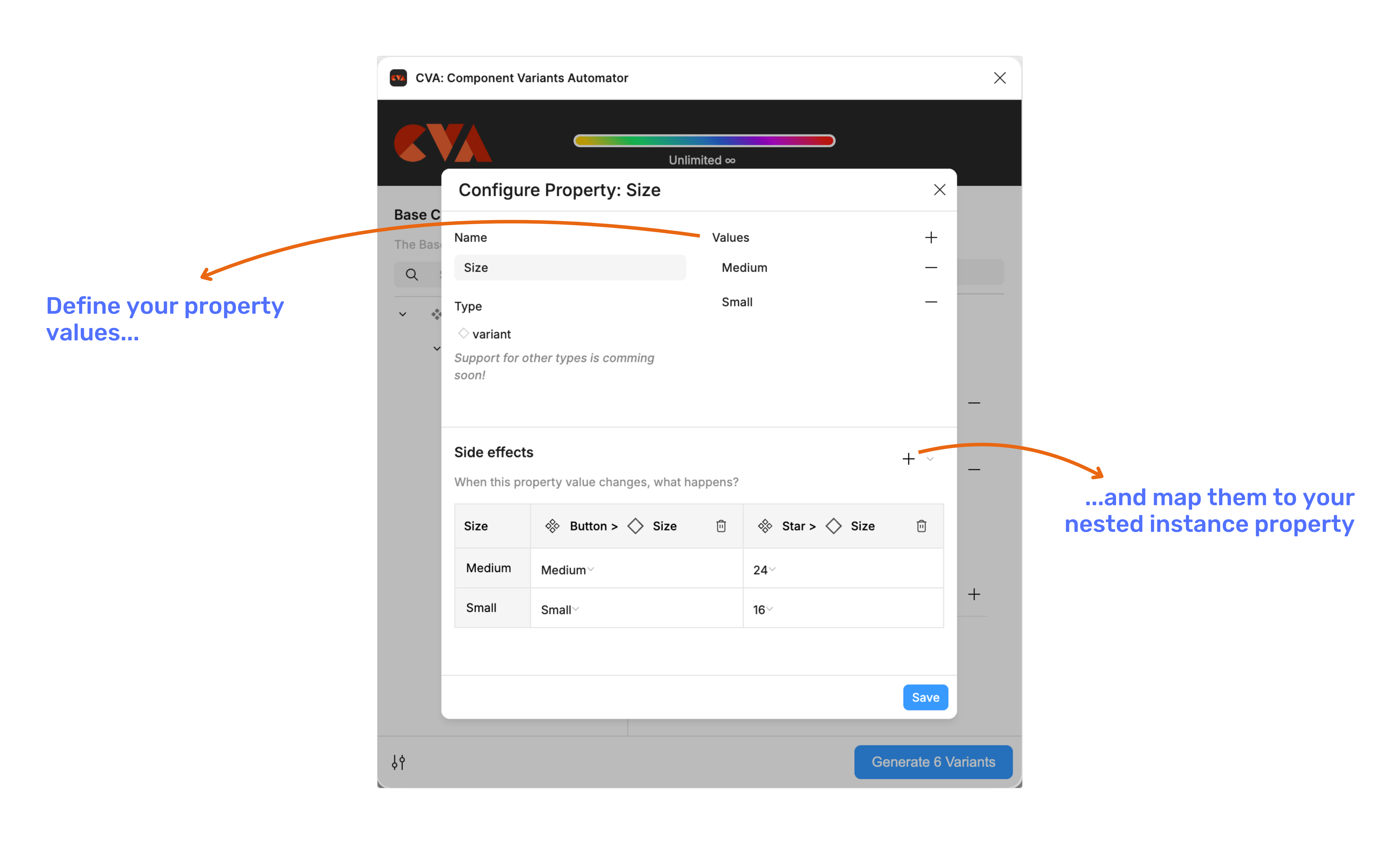Remove the Medium value with minus icon
1400x844 pixels.
click(931, 267)
